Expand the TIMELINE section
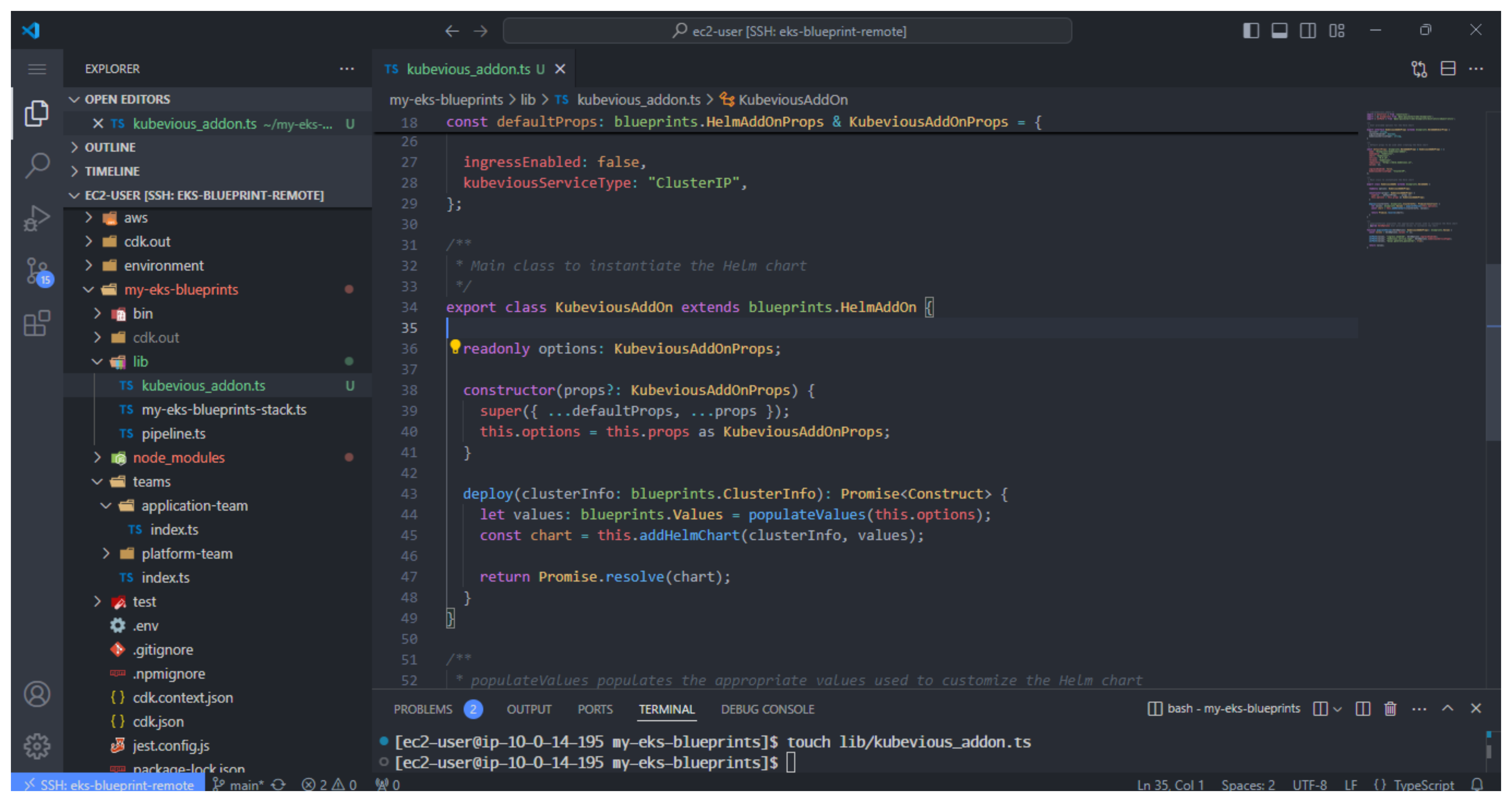Viewport: 1512px width, 802px height. pos(217,171)
